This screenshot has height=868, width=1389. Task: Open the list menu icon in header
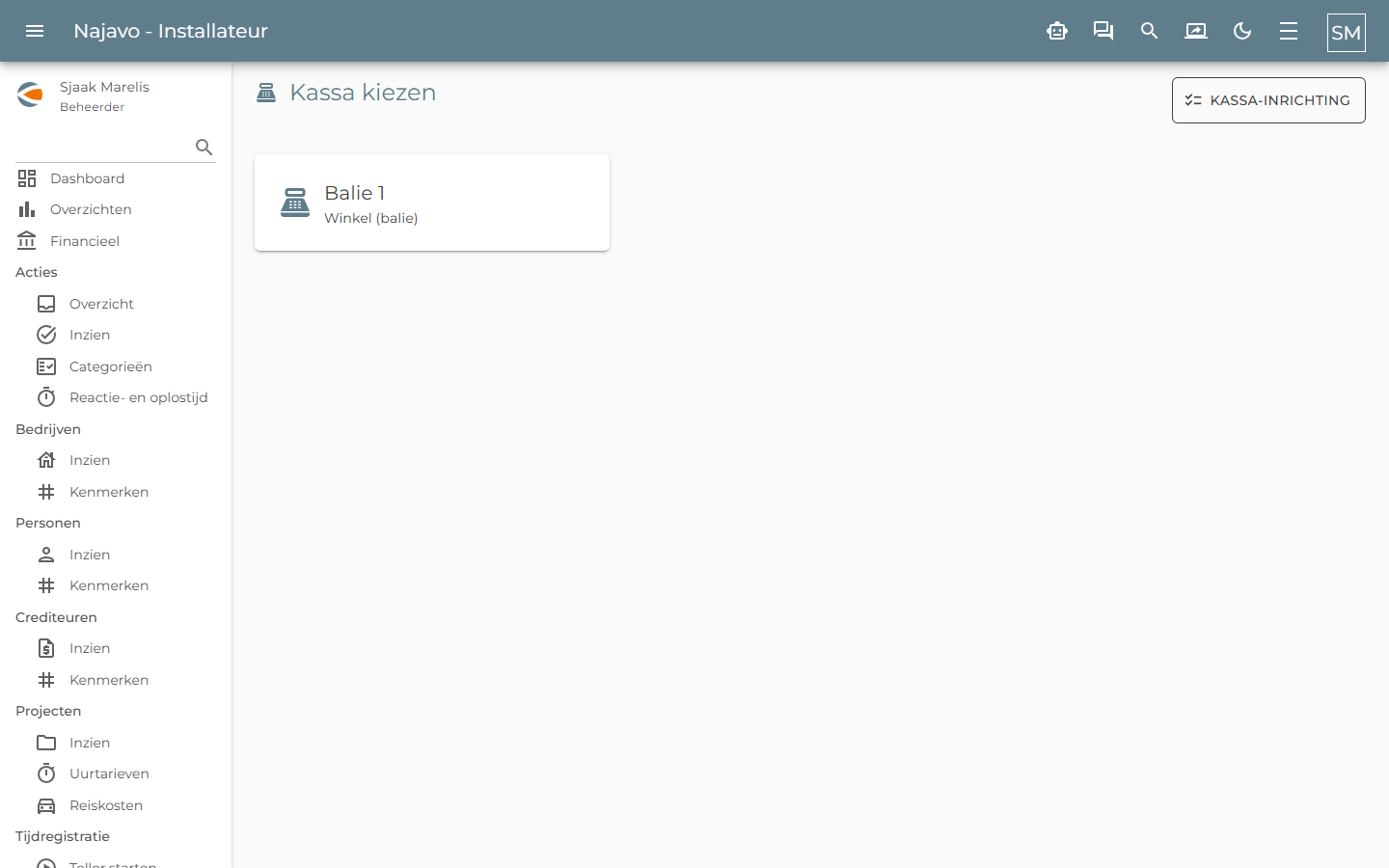click(x=1289, y=31)
